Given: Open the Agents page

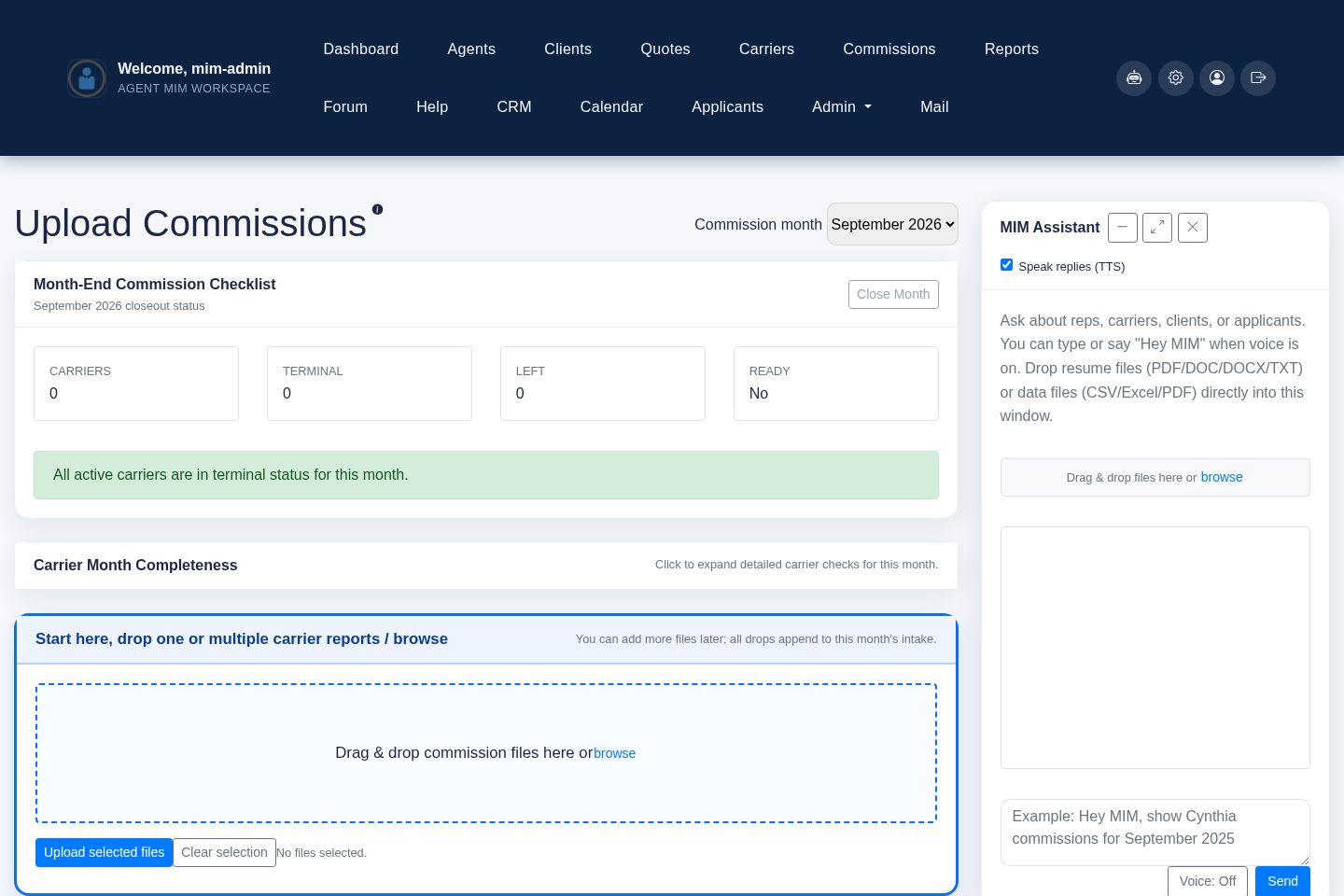Looking at the screenshot, I should pos(471,49).
